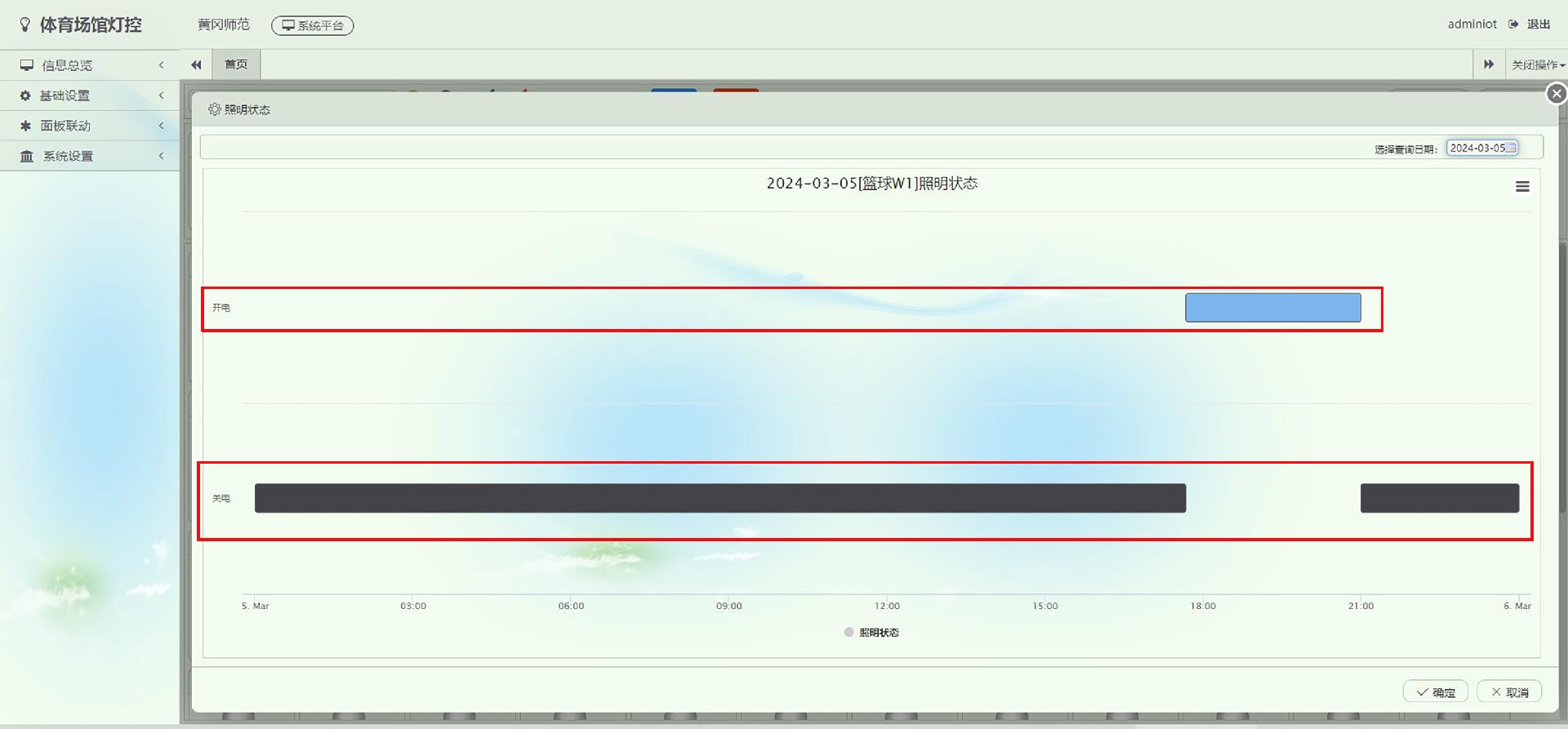Click the chart hamburger menu icon
Screen dimensions: 1568x729
pyautogui.click(x=1522, y=187)
